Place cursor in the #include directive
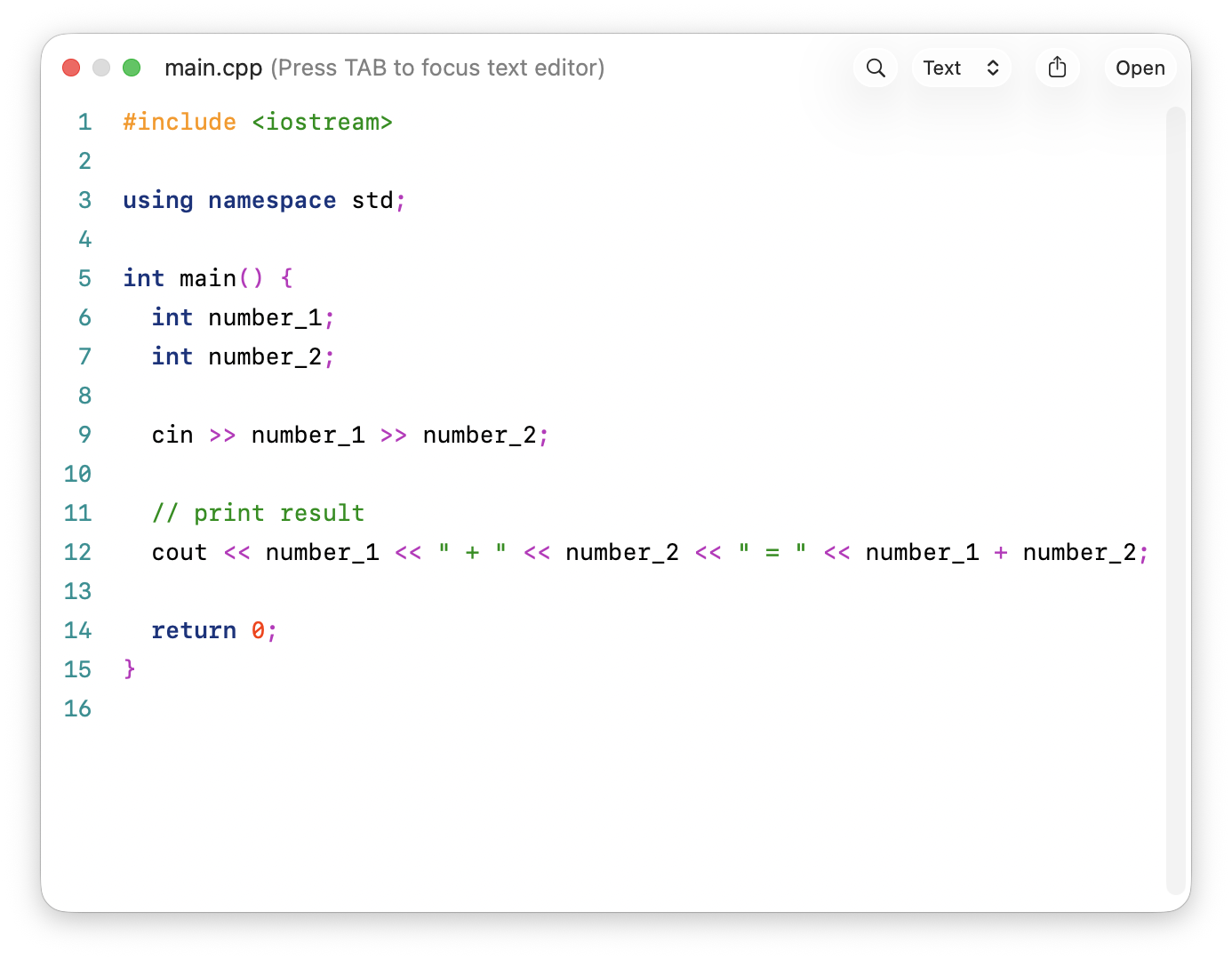Viewport: 1232px width, 960px height. 180,122
